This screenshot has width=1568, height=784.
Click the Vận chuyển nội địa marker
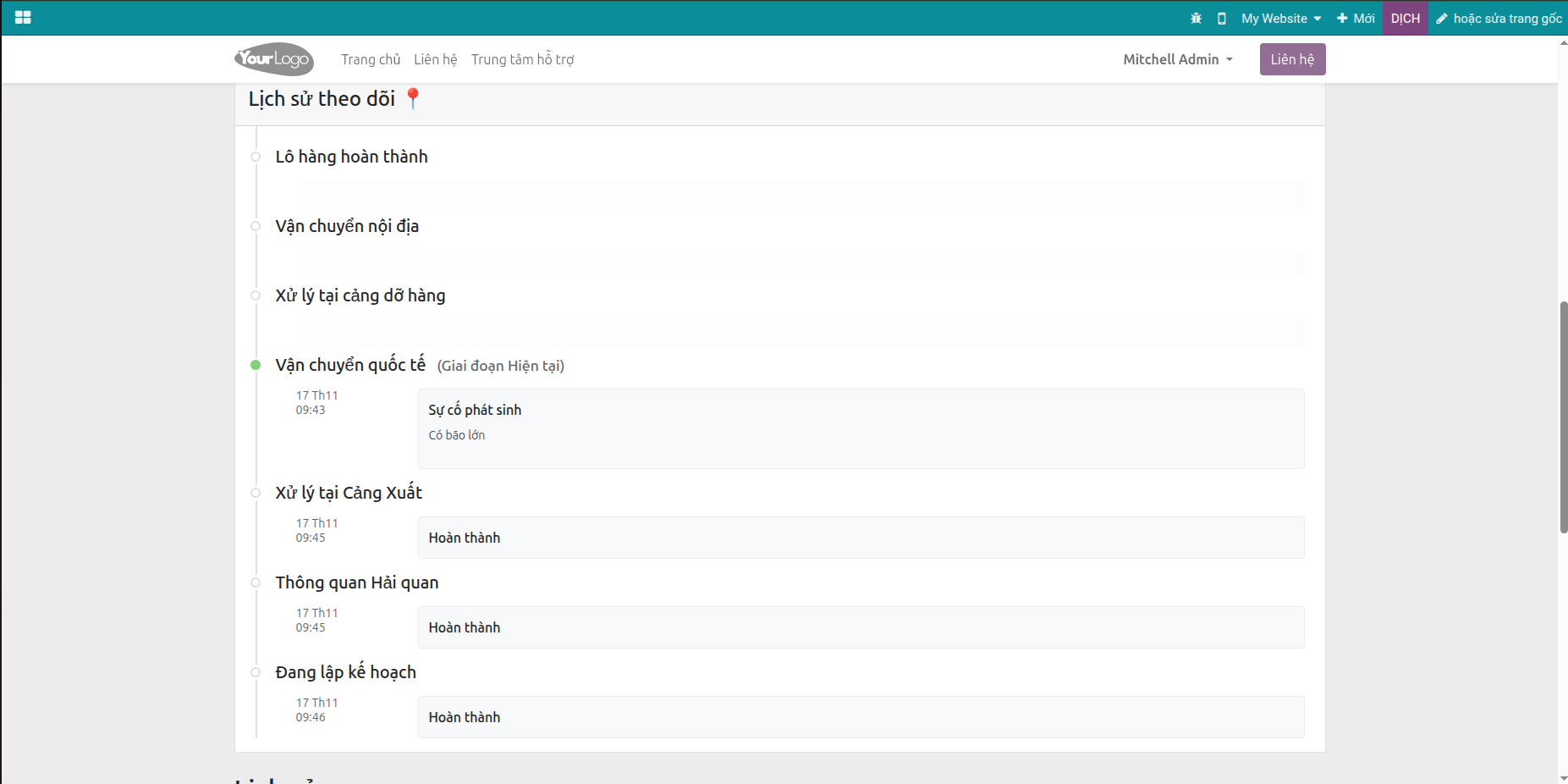[x=256, y=226]
